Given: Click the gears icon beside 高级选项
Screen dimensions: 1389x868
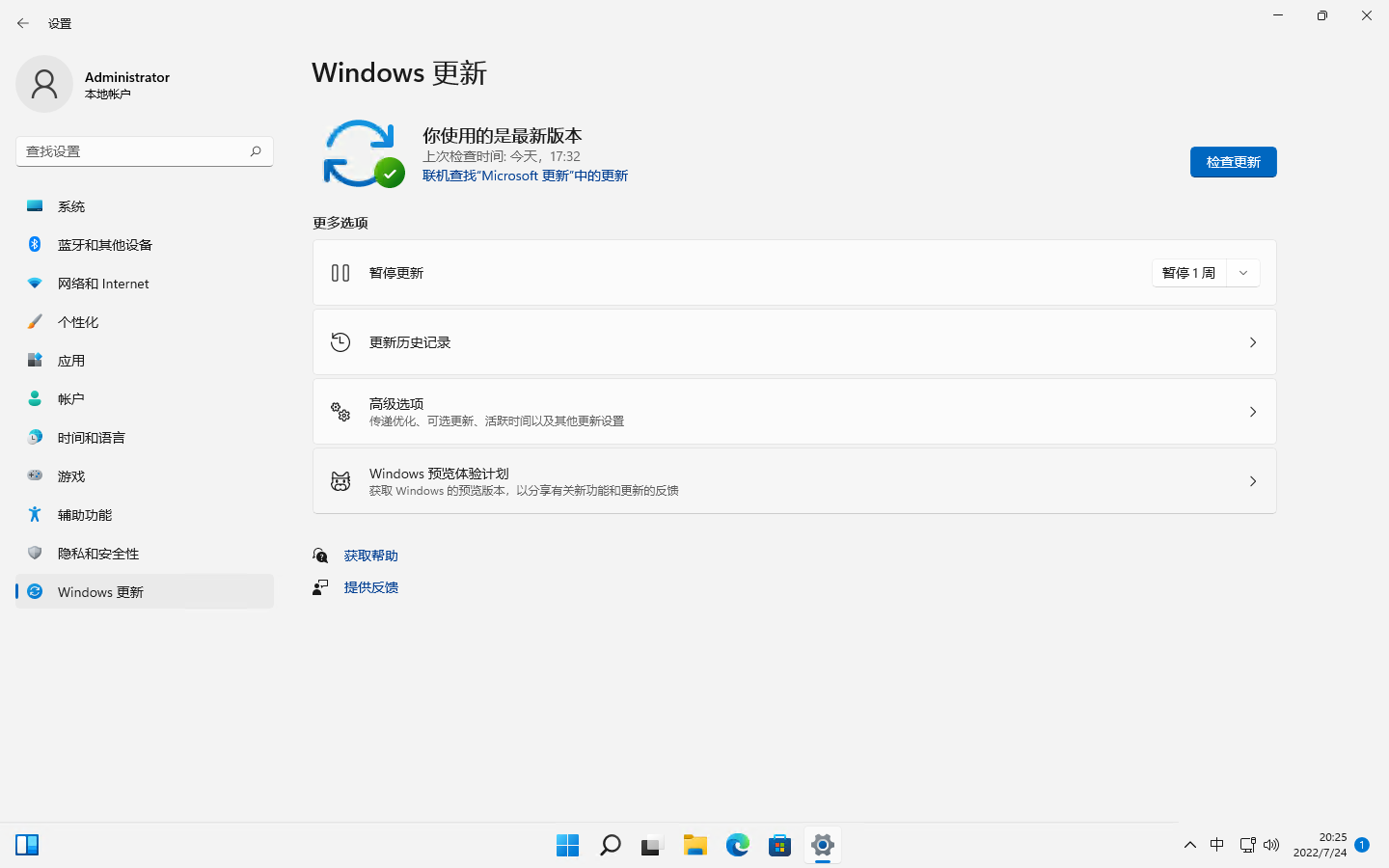Looking at the screenshot, I should (x=340, y=412).
